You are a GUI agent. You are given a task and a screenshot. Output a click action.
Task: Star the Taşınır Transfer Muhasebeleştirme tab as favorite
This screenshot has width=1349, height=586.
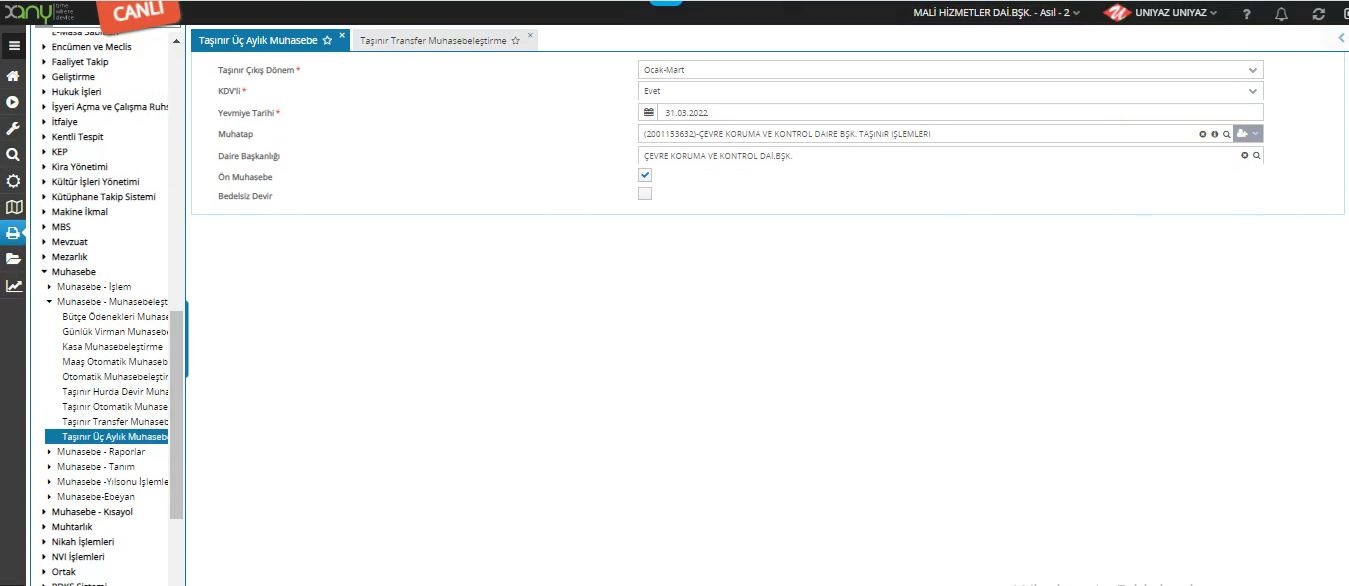coord(515,41)
